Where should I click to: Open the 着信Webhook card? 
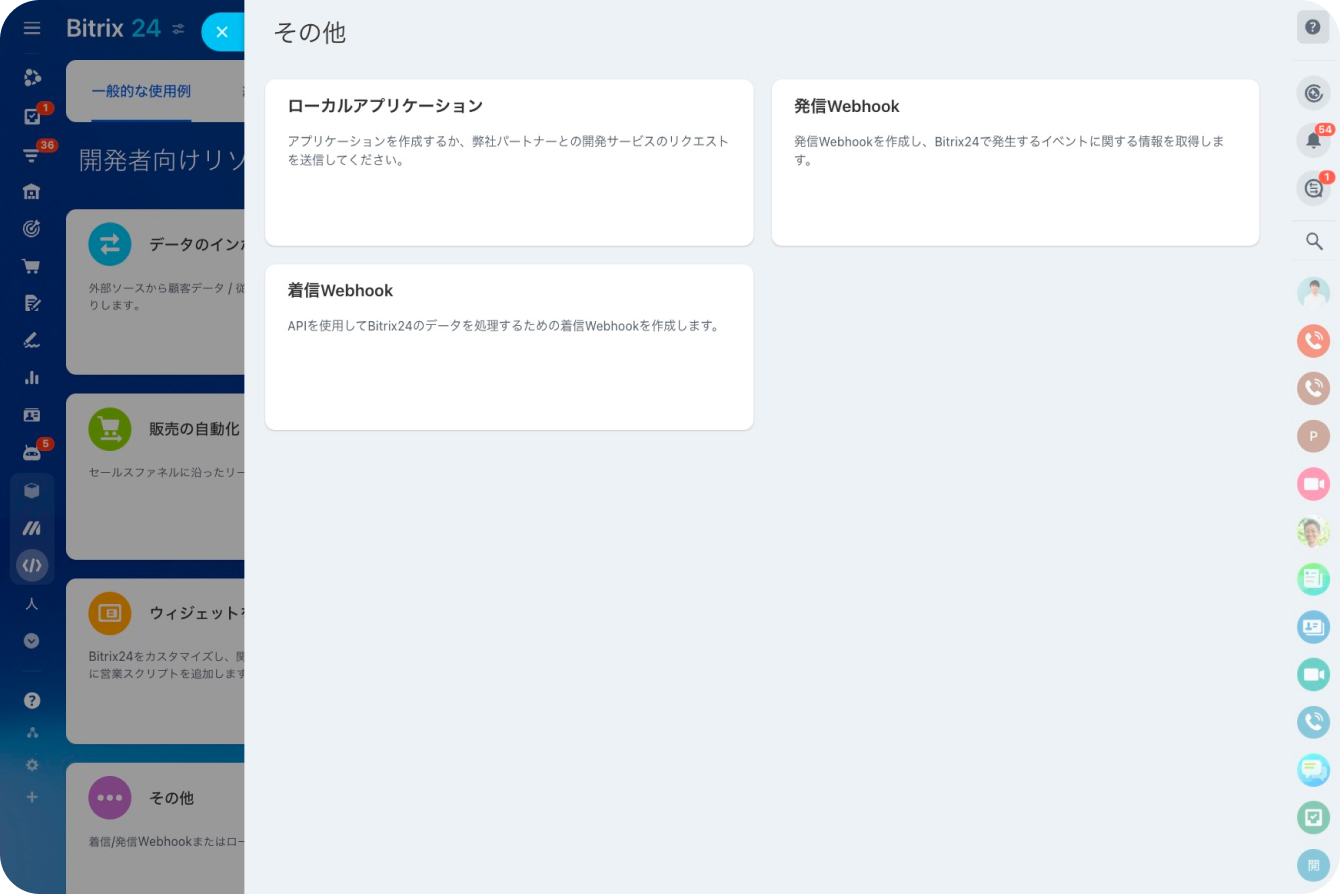click(508, 347)
